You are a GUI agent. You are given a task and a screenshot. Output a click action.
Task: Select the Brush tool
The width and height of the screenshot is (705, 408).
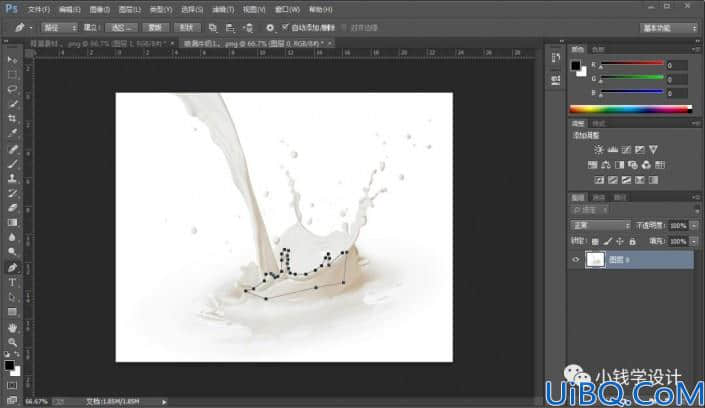[12, 164]
